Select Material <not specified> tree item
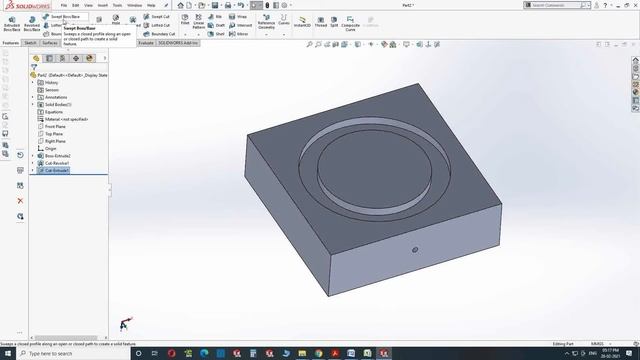Viewport: 640px width, 360px height. (63, 119)
